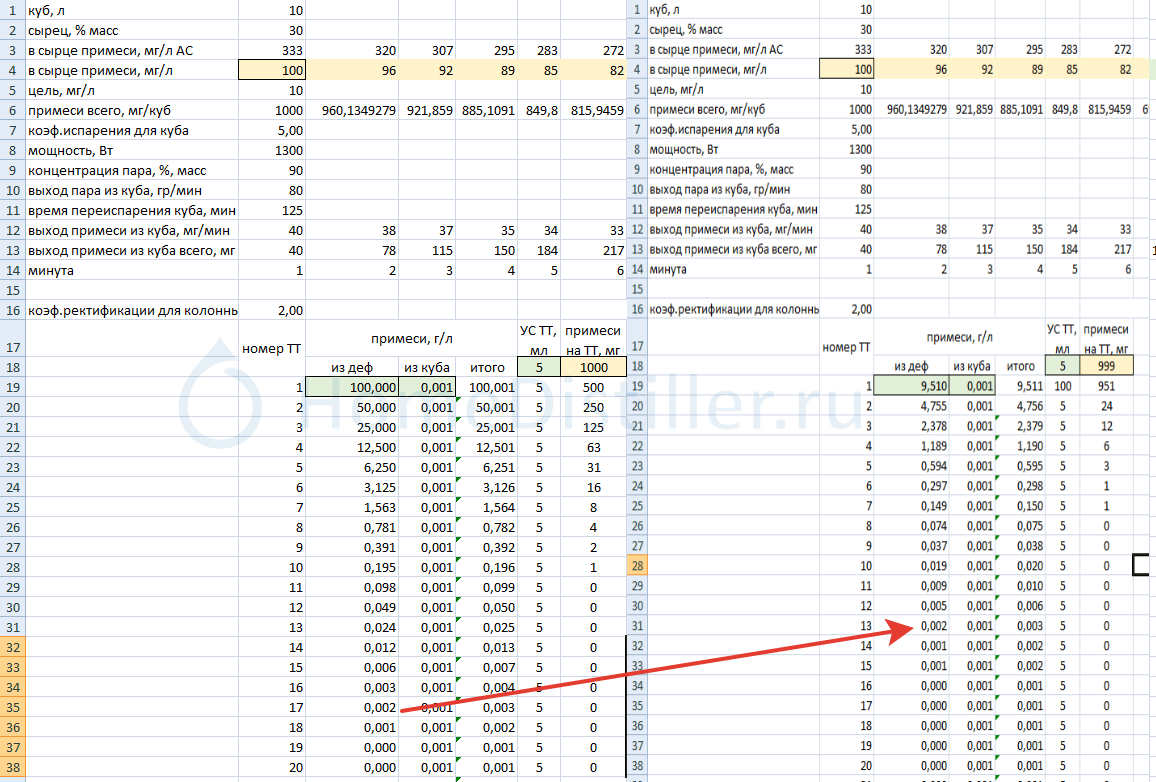This screenshot has height=782, width=1156.
Task: Select 'минута' label in left sheet
Action: (x=51, y=270)
